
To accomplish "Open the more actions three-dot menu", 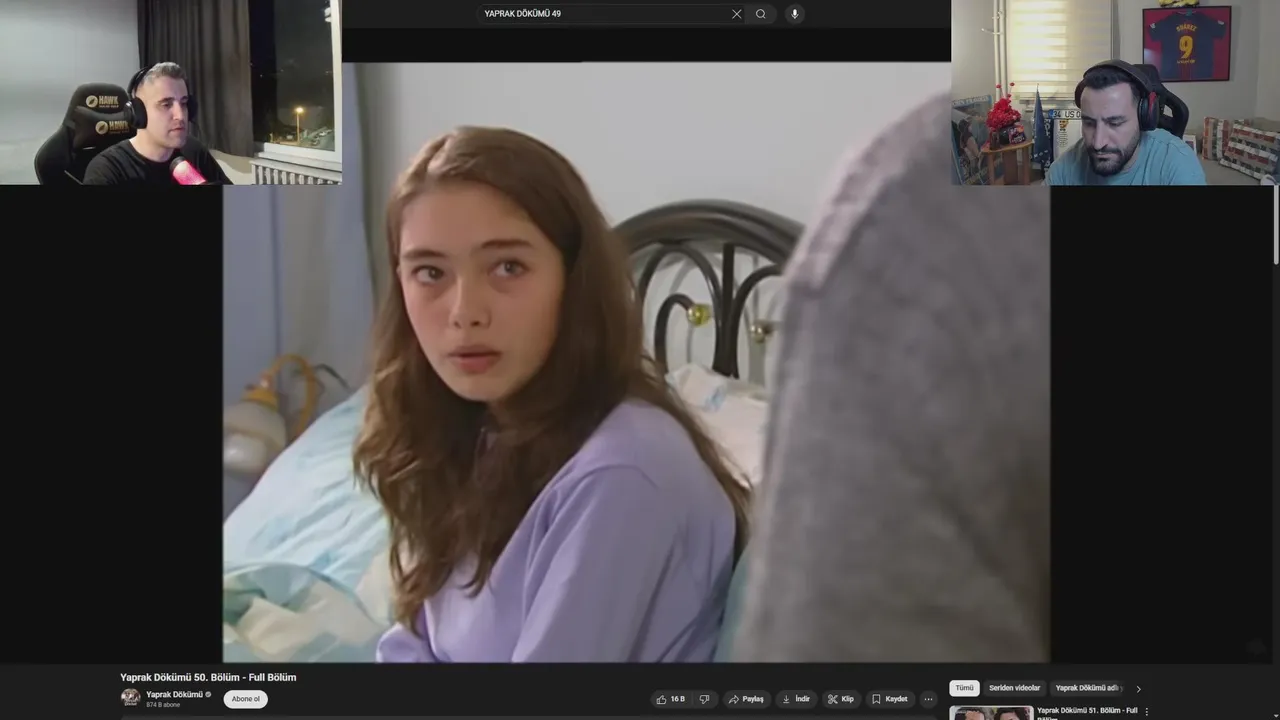I will click(929, 699).
